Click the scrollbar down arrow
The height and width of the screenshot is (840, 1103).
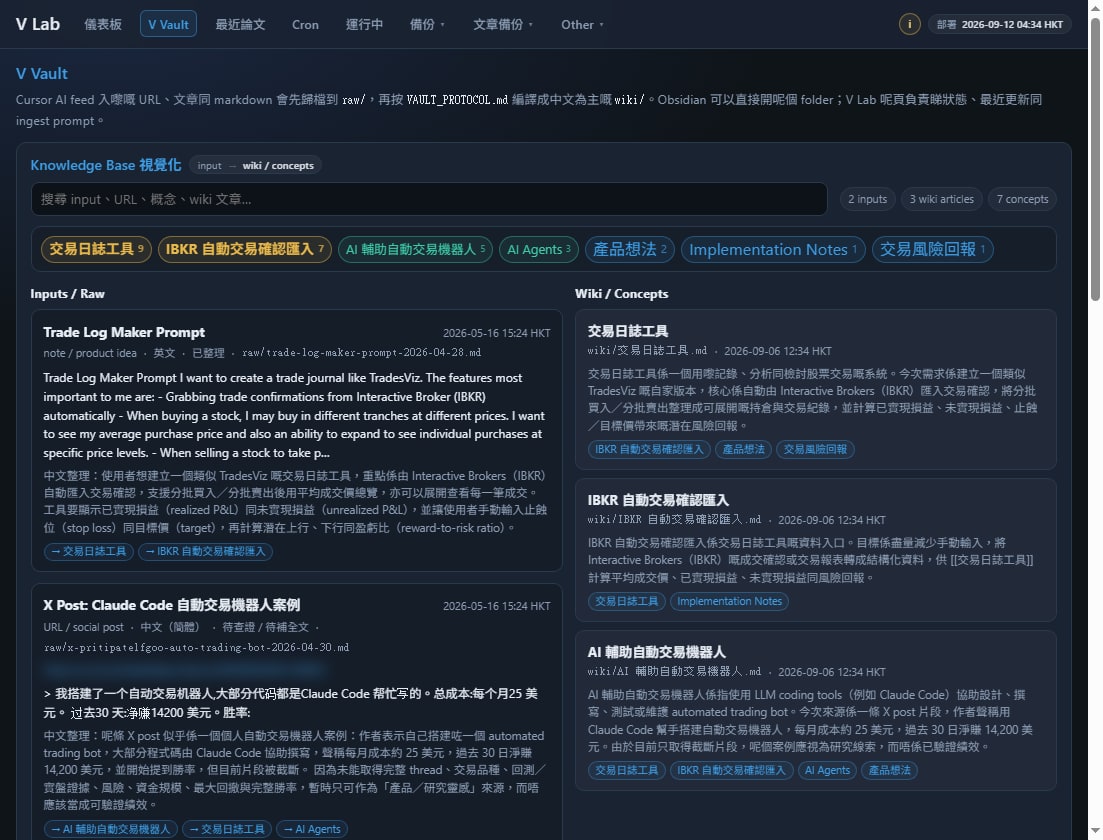pyautogui.click(x=1095, y=832)
